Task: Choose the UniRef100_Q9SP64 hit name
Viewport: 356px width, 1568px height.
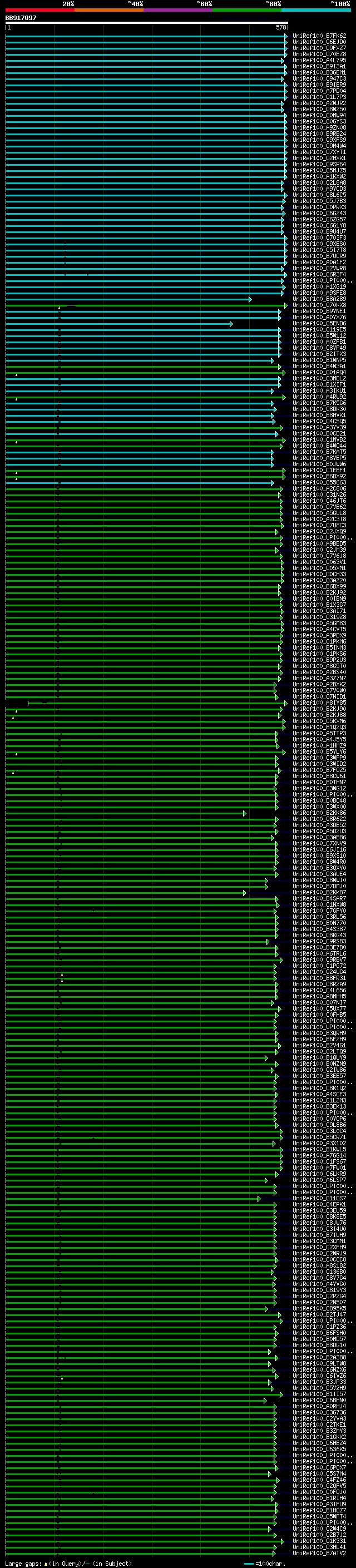Action: coord(319,164)
